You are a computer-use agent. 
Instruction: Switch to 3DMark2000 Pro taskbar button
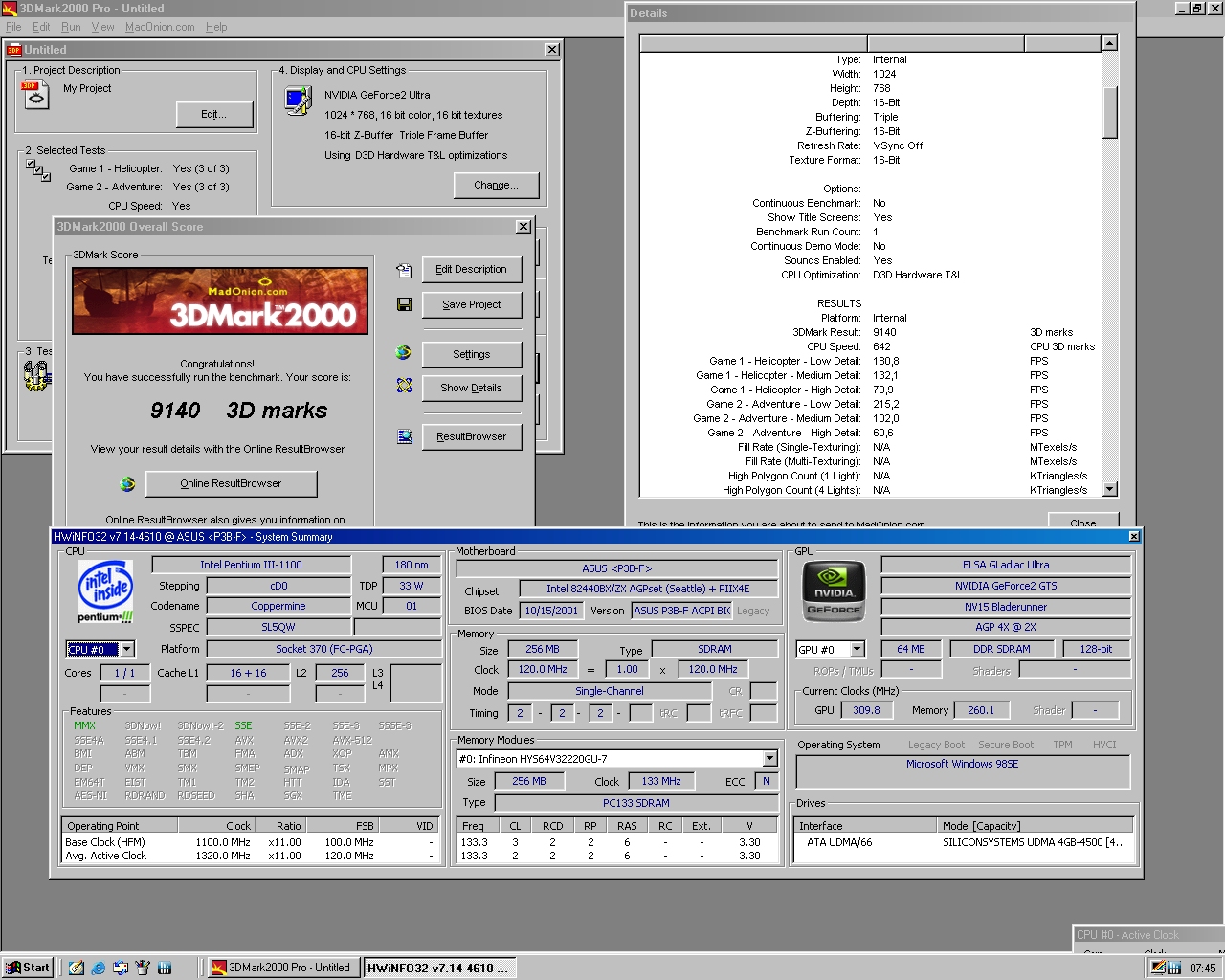point(283,968)
